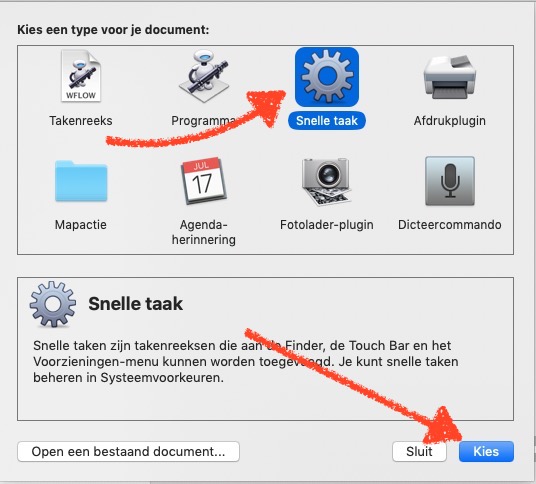Image resolution: width=536 pixels, height=484 pixels.
Task: Choose the Agenda-herinnering calendar icon
Action: [x=204, y=181]
